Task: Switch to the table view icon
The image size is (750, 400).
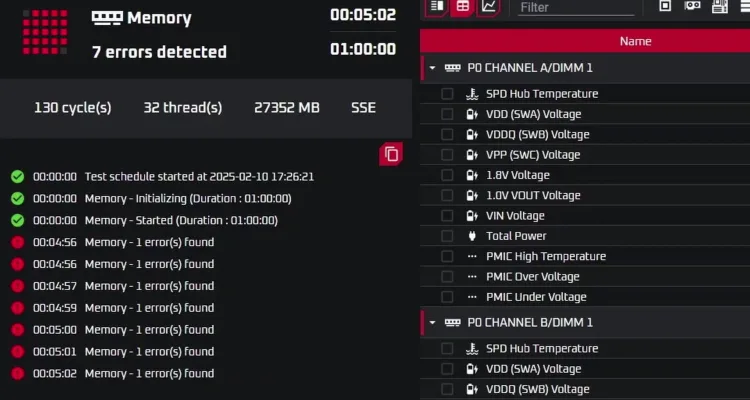Action: (x=463, y=6)
